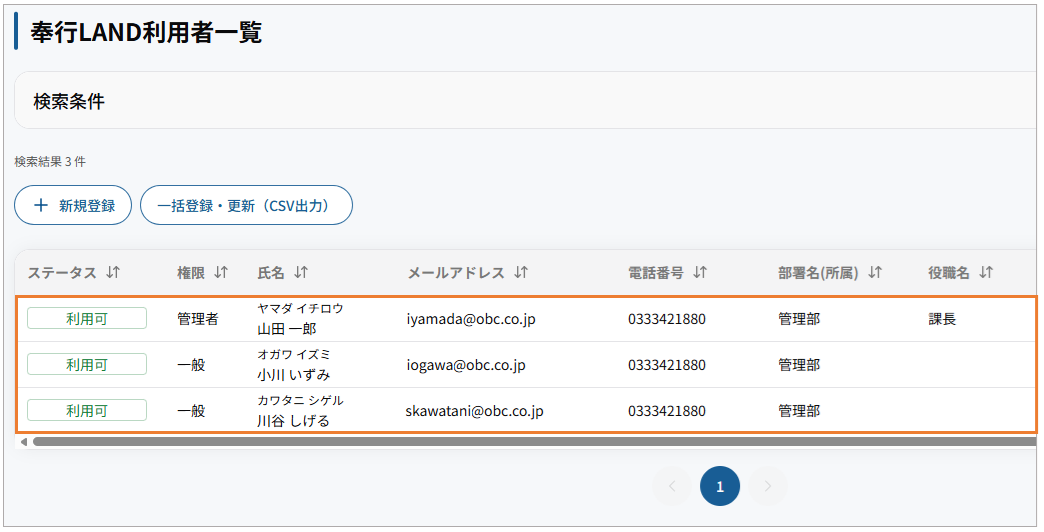Click email iogawa@obc.co.jp
The image size is (1044, 532).
[466, 365]
